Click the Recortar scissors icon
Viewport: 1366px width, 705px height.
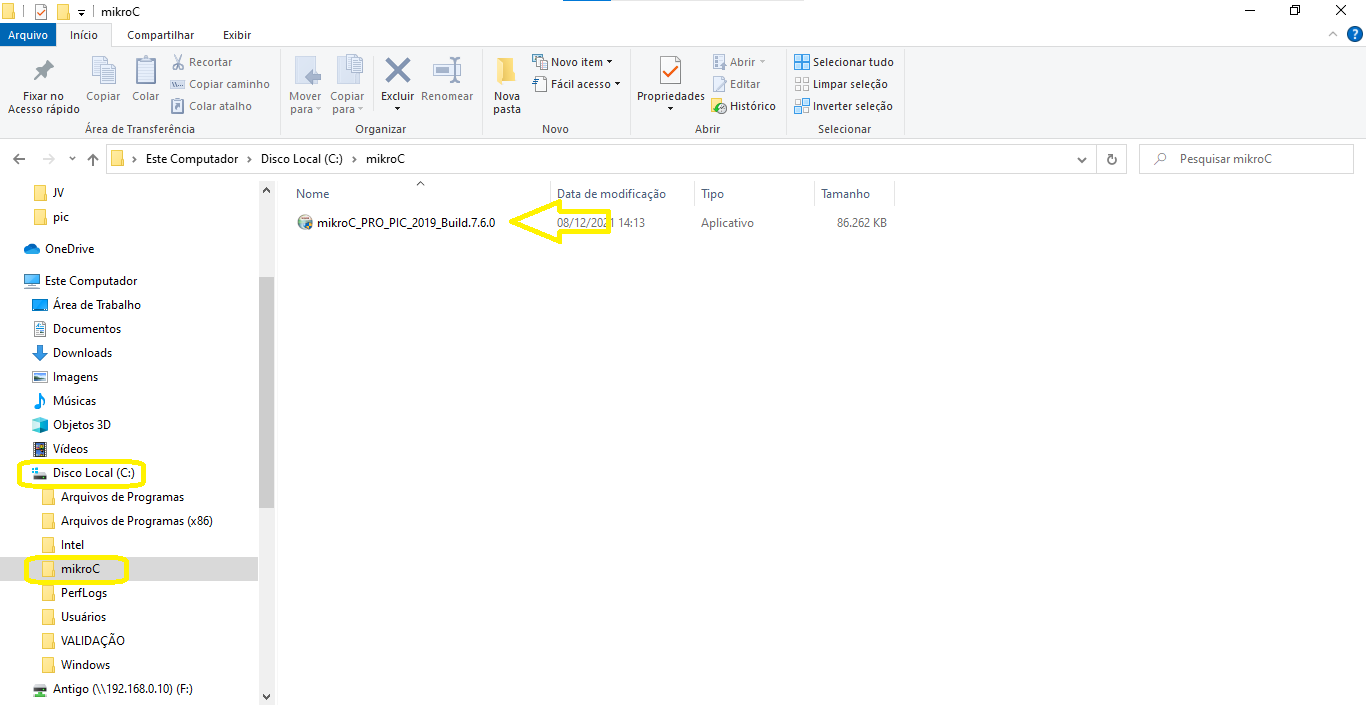pyautogui.click(x=179, y=62)
